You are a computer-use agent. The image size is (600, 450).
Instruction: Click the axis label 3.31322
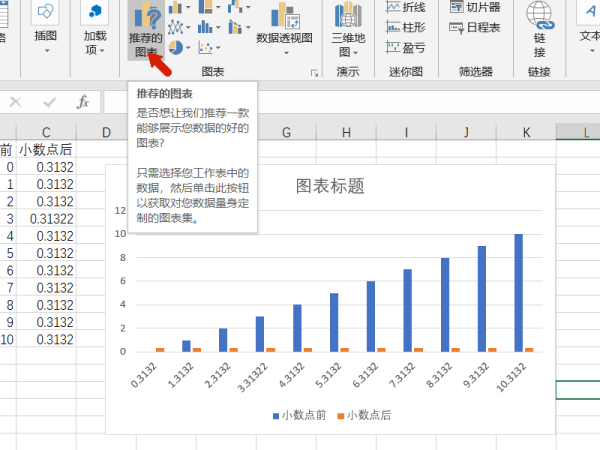[252, 377]
